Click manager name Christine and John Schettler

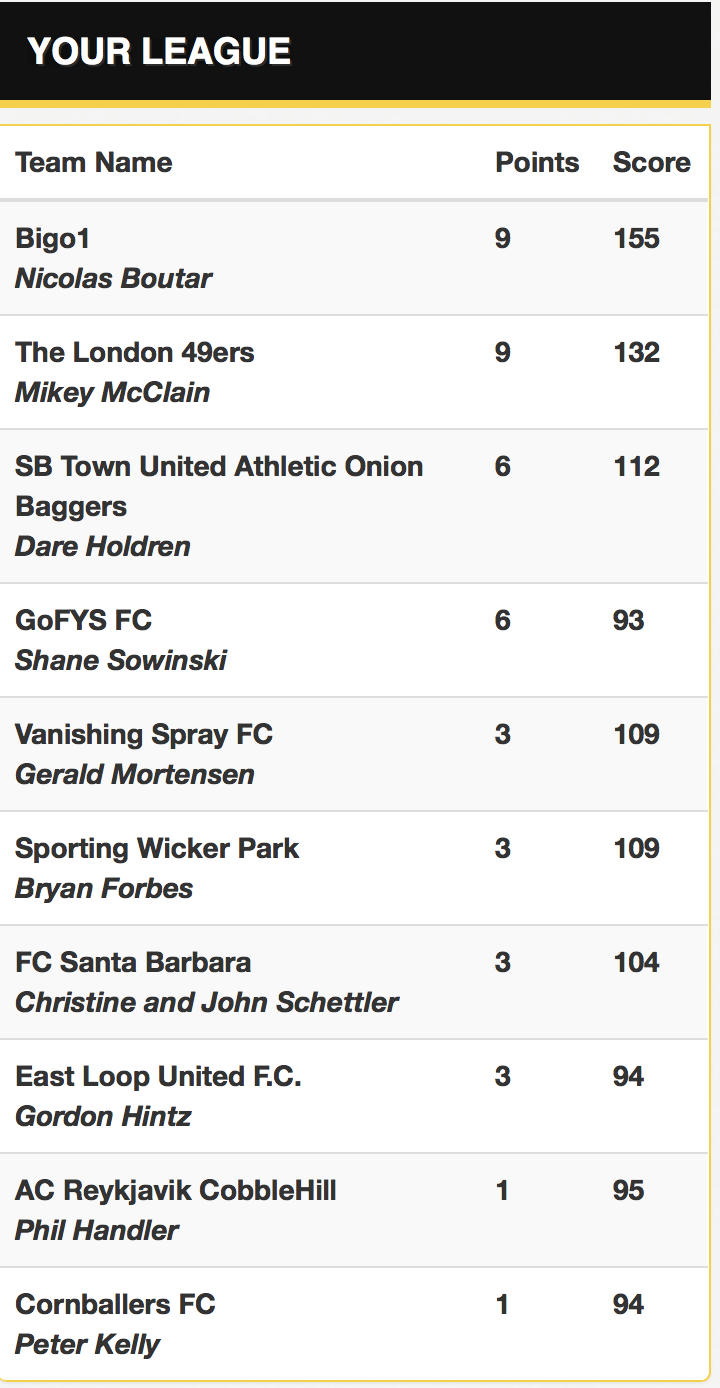point(207,1003)
